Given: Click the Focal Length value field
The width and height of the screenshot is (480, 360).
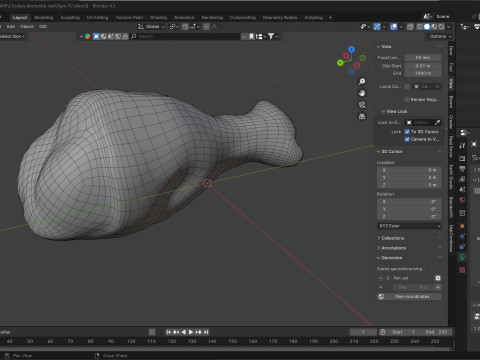Looking at the screenshot, I should 423,58.
